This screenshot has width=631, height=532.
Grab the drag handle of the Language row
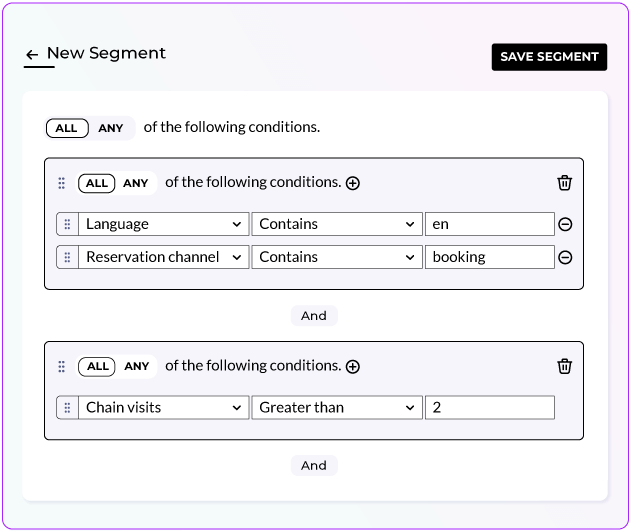(67, 225)
